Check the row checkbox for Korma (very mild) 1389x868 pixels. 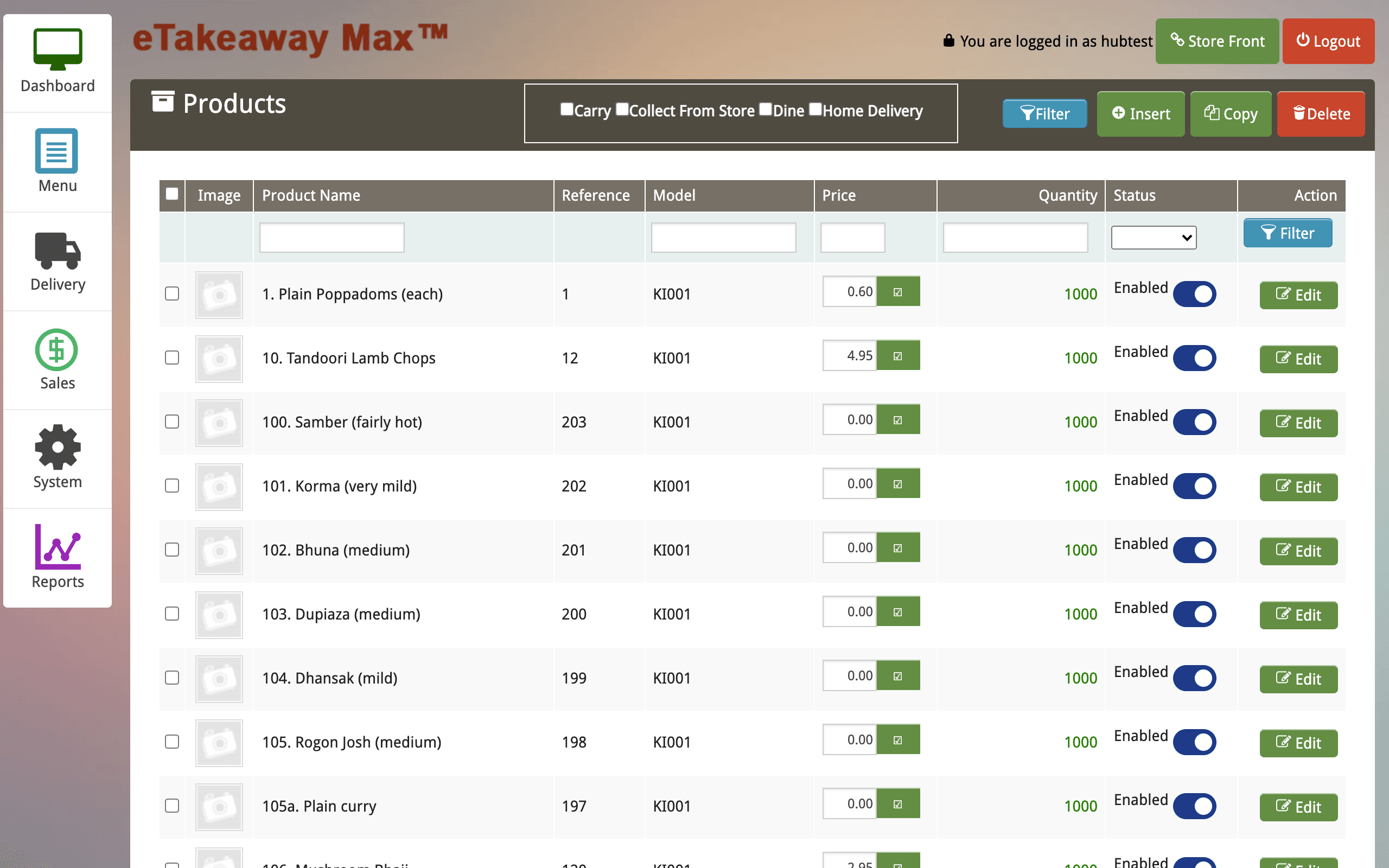(171, 486)
